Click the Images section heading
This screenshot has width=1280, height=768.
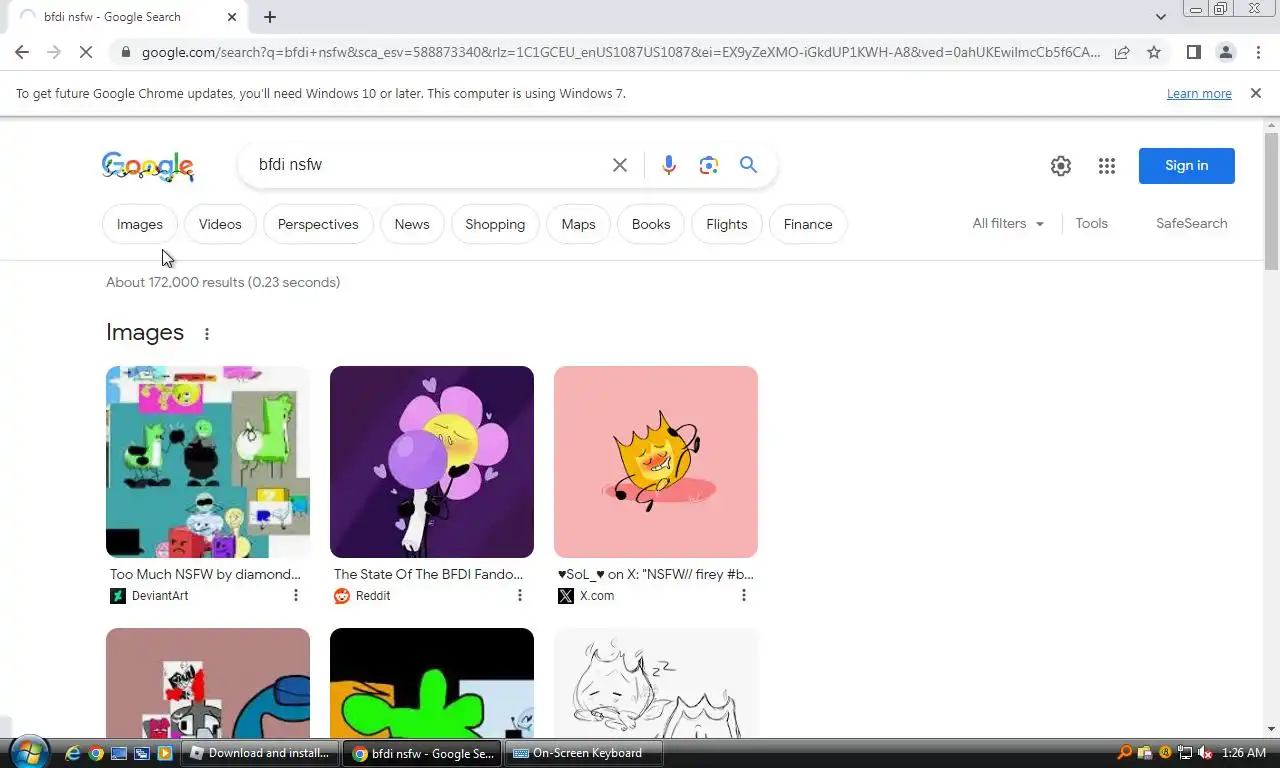(145, 332)
